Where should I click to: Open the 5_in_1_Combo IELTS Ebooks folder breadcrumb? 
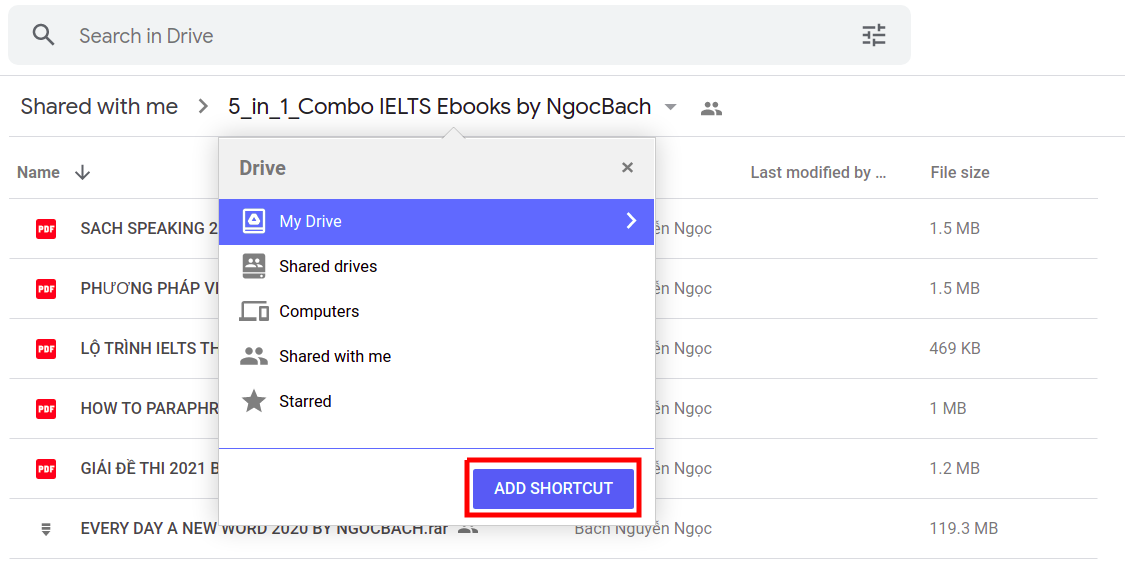439,107
